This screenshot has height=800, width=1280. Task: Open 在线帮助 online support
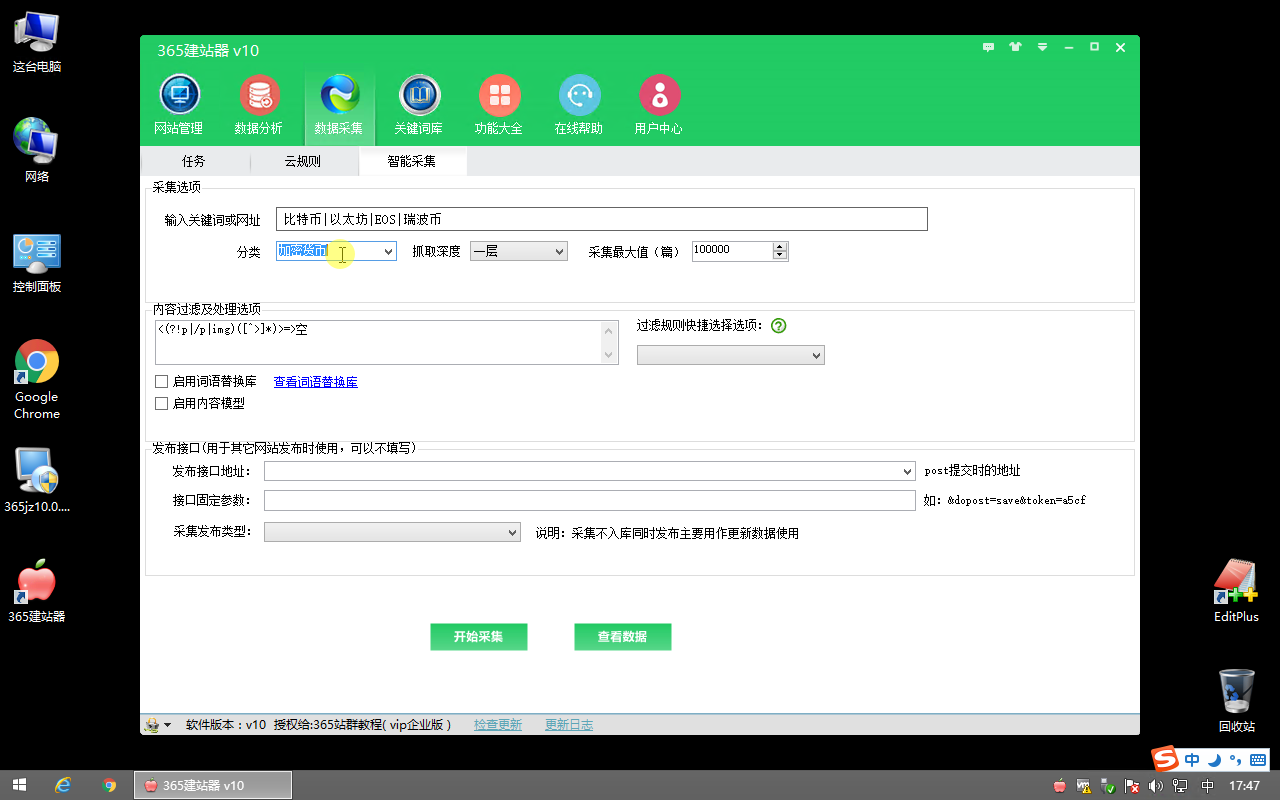[x=579, y=105]
